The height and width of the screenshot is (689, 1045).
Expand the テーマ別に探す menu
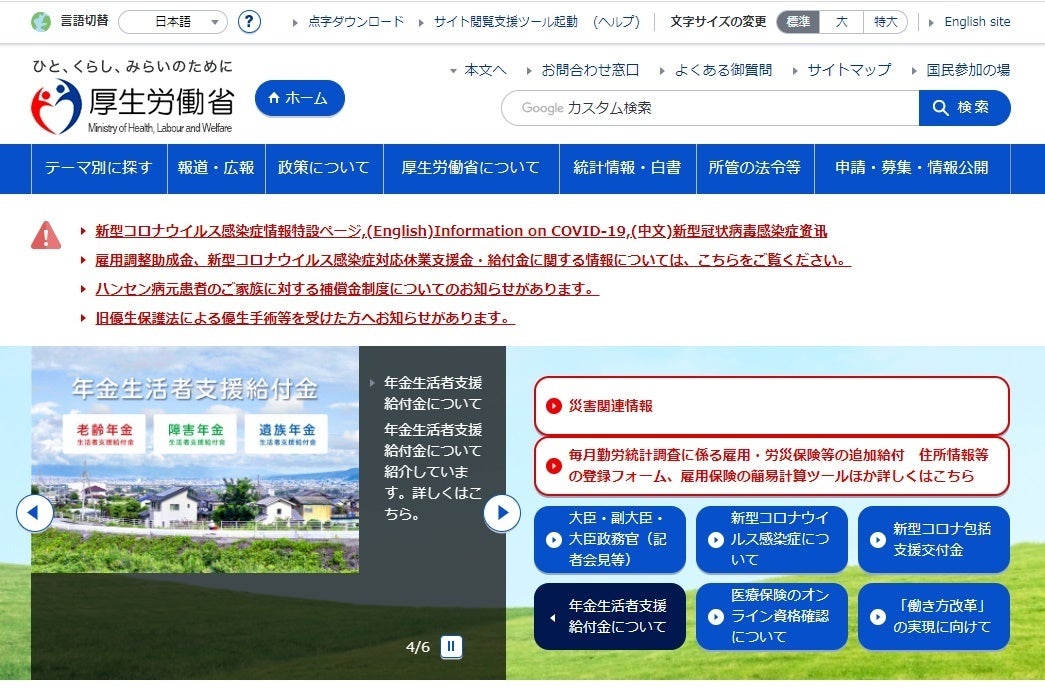point(98,168)
